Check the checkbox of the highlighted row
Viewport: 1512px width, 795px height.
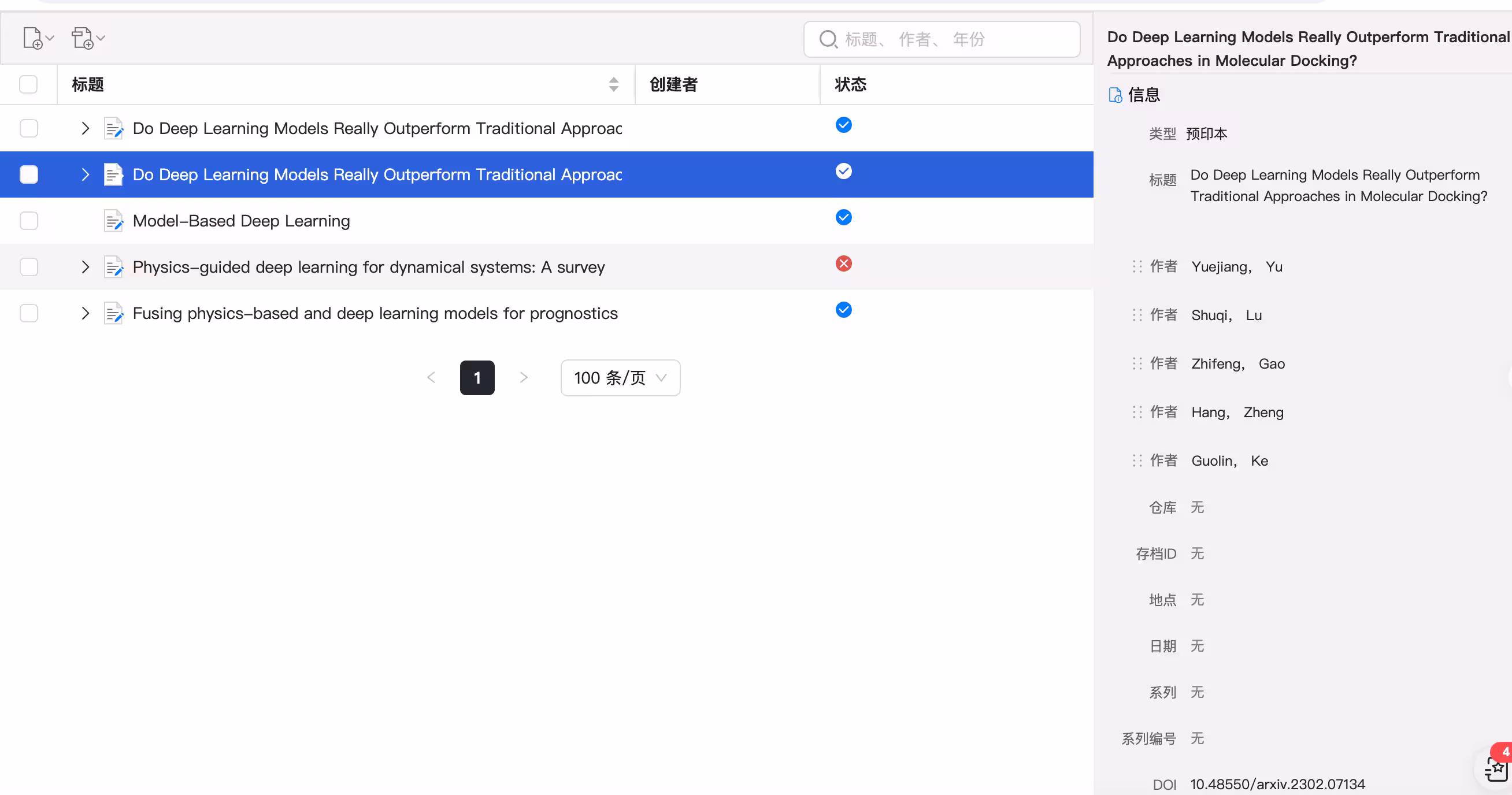[28, 174]
